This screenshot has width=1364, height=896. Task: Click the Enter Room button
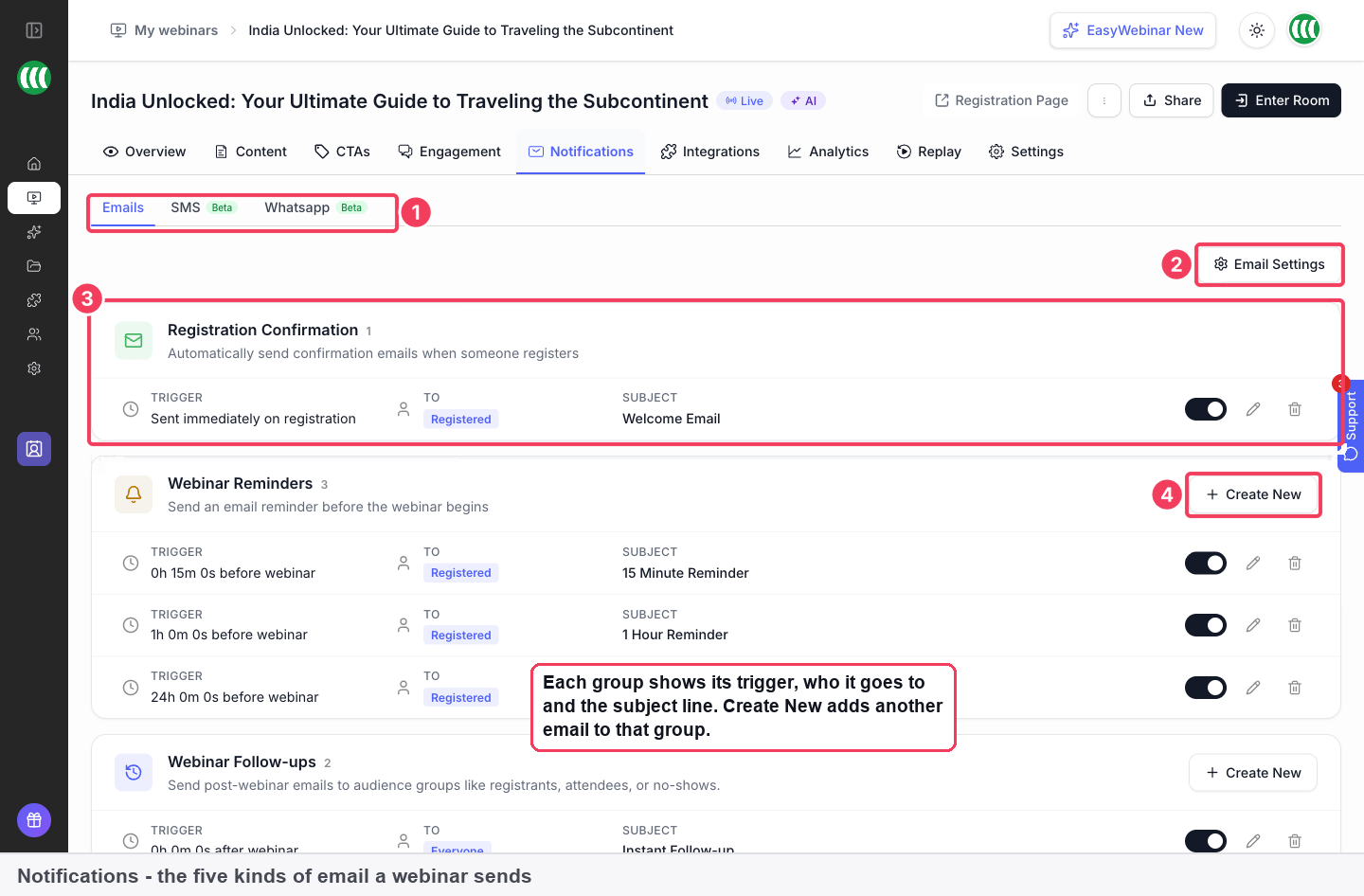coord(1282,100)
